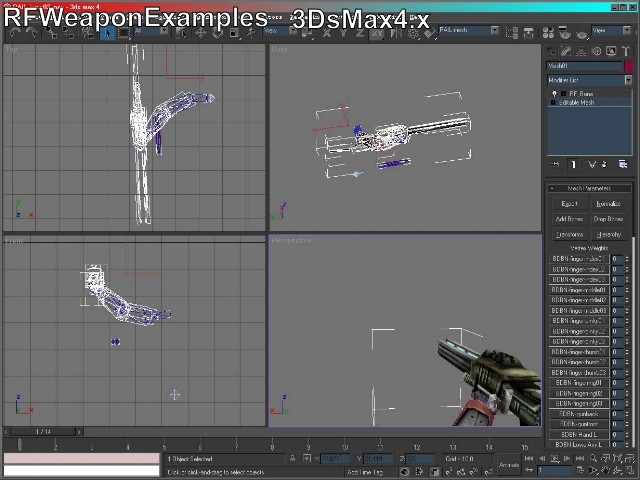This screenshot has width=640, height=480.
Task: Click the time slider left arrow
Action: tap(7, 431)
